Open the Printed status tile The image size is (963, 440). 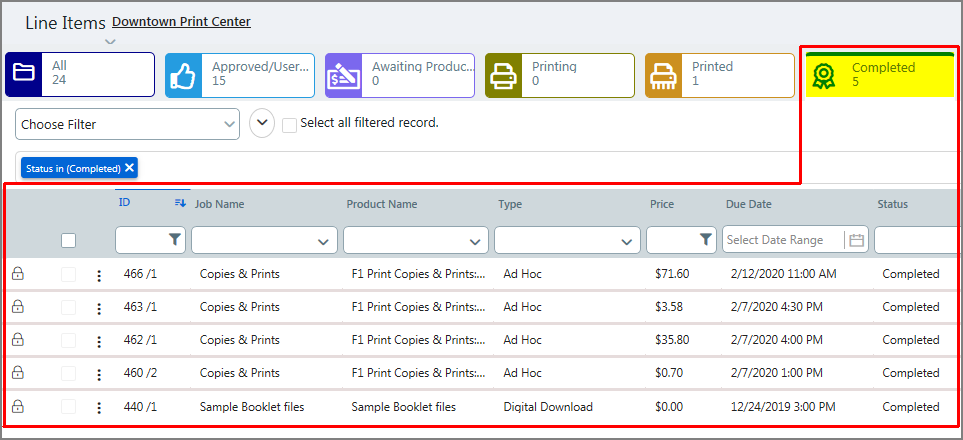[719, 75]
